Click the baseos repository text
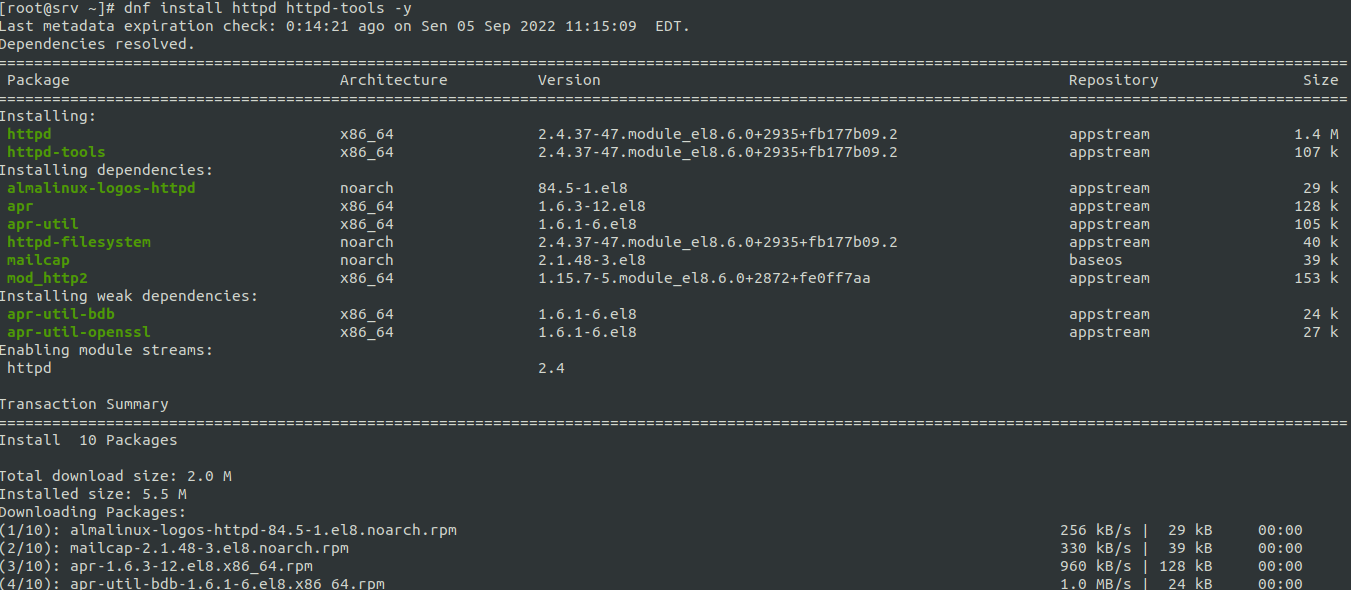The image size is (1351, 590). [1095, 260]
